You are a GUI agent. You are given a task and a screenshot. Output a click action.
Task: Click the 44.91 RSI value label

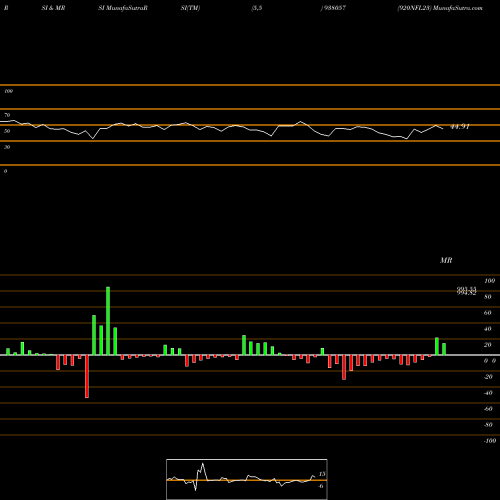pyautogui.click(x=460, y=127)
